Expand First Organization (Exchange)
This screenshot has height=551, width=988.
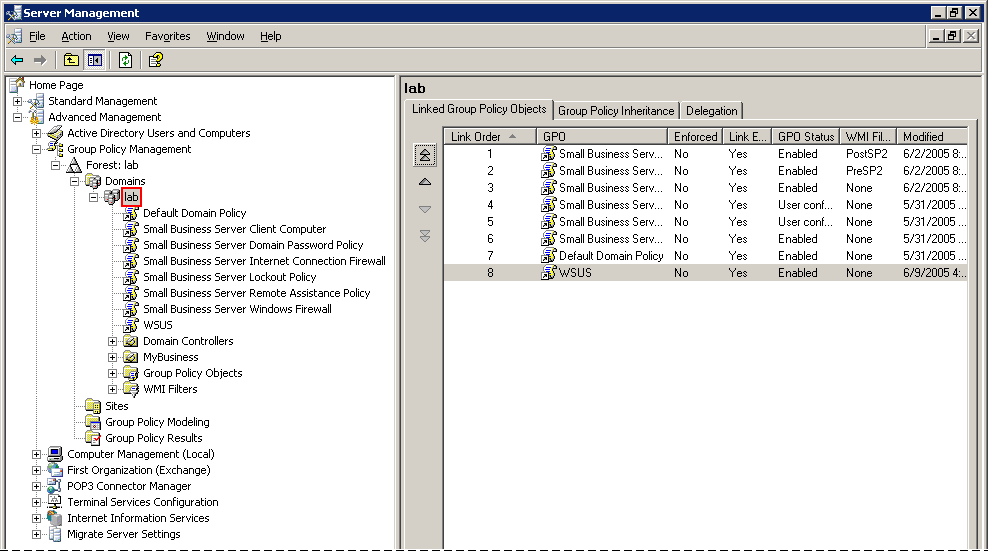click(x=37, y=470)
